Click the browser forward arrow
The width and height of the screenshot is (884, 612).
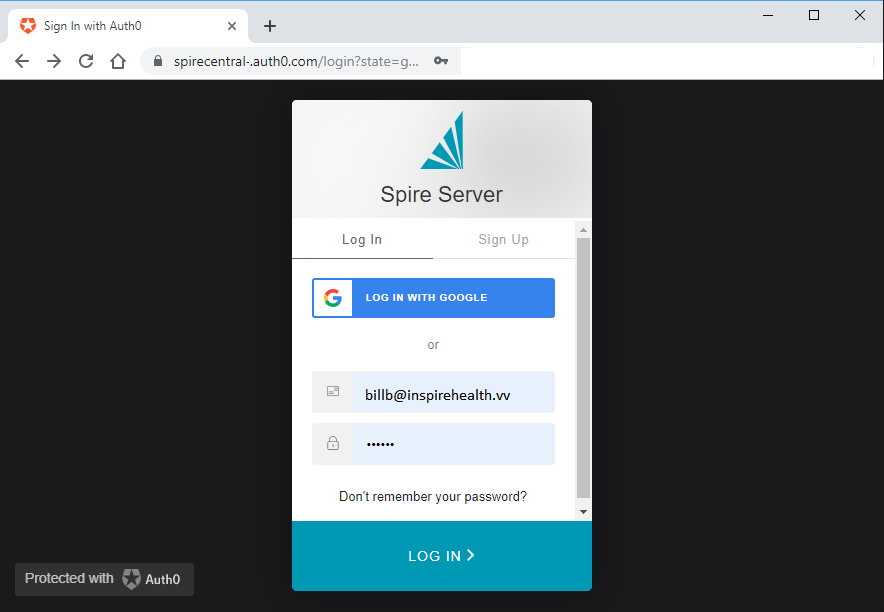pyautogui.click(x=54, y=61)
